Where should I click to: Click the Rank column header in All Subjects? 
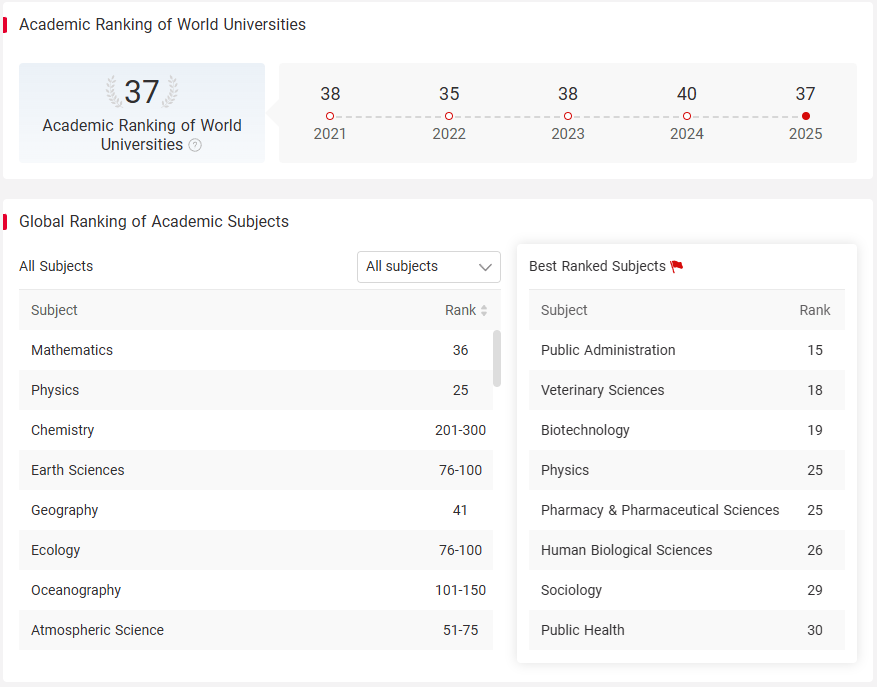[x=460, y=310]
